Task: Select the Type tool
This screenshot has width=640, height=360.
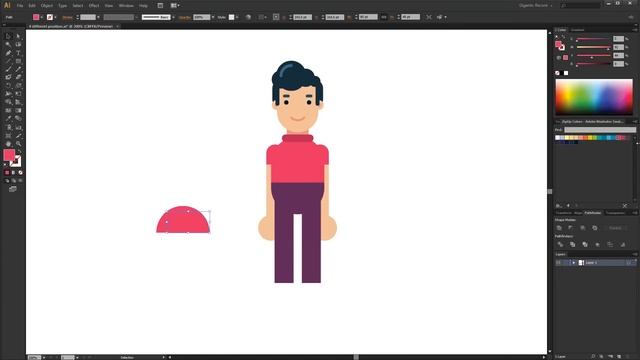Action: (18, 53)
